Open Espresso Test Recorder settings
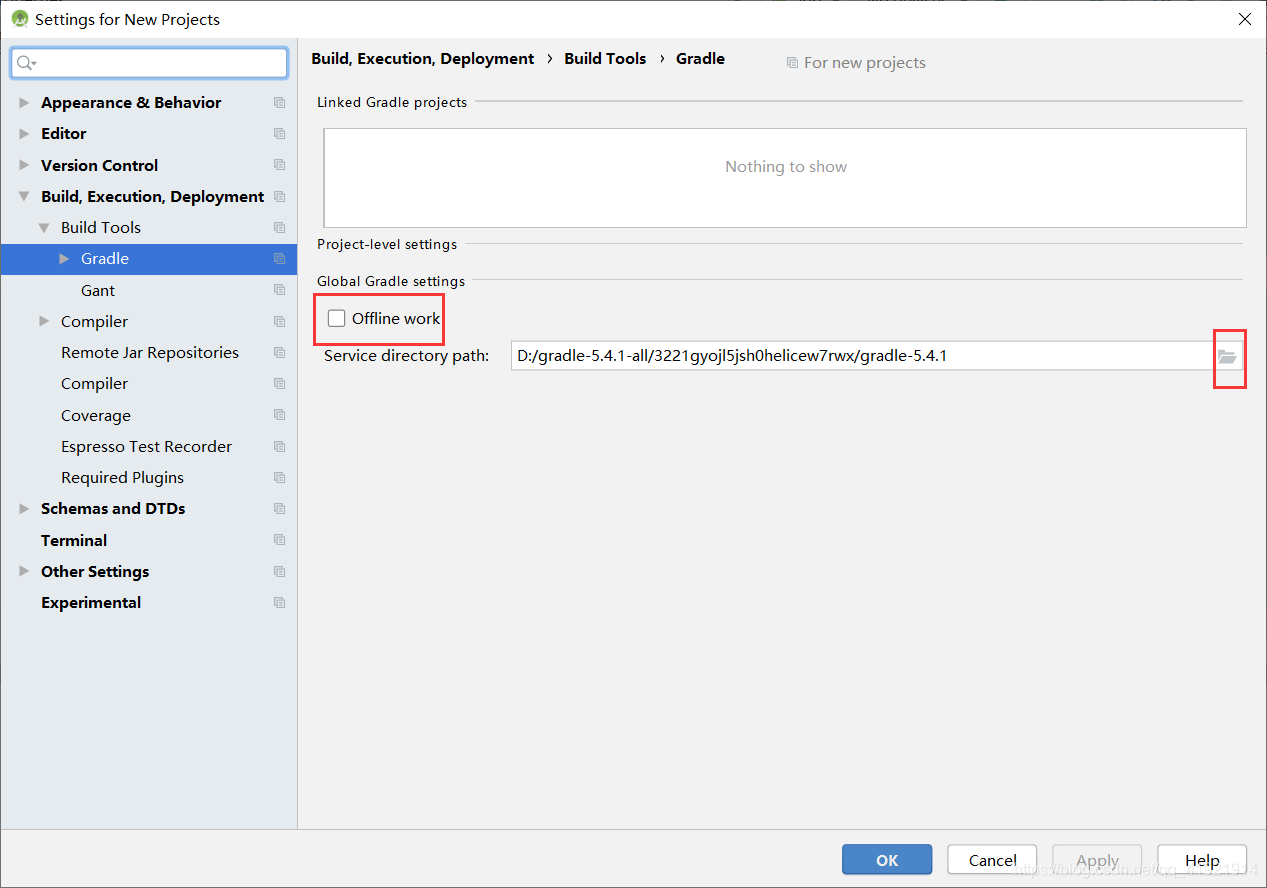 click(x=146, y=447)
